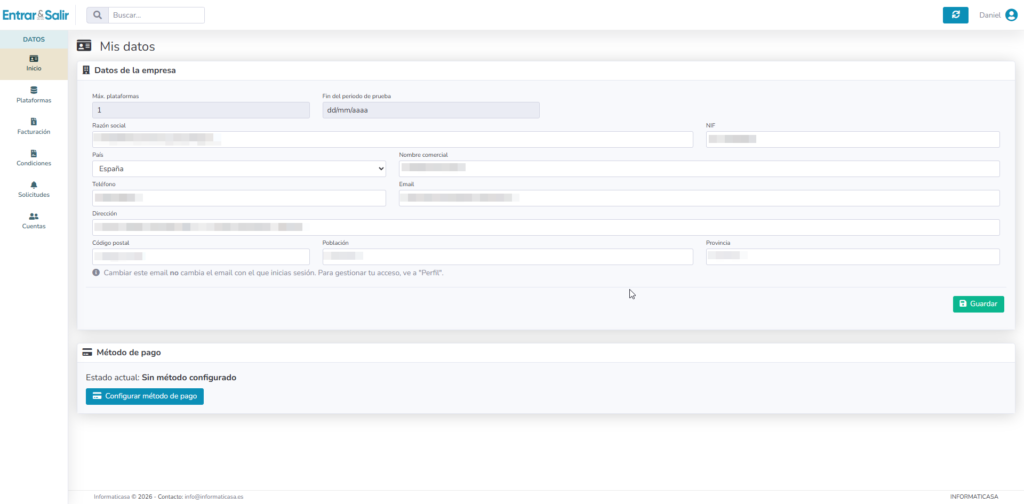Click the building icon beside Datos de la empresa
1024x504 pixels.
pyautogui.click(x=86, y=70)
